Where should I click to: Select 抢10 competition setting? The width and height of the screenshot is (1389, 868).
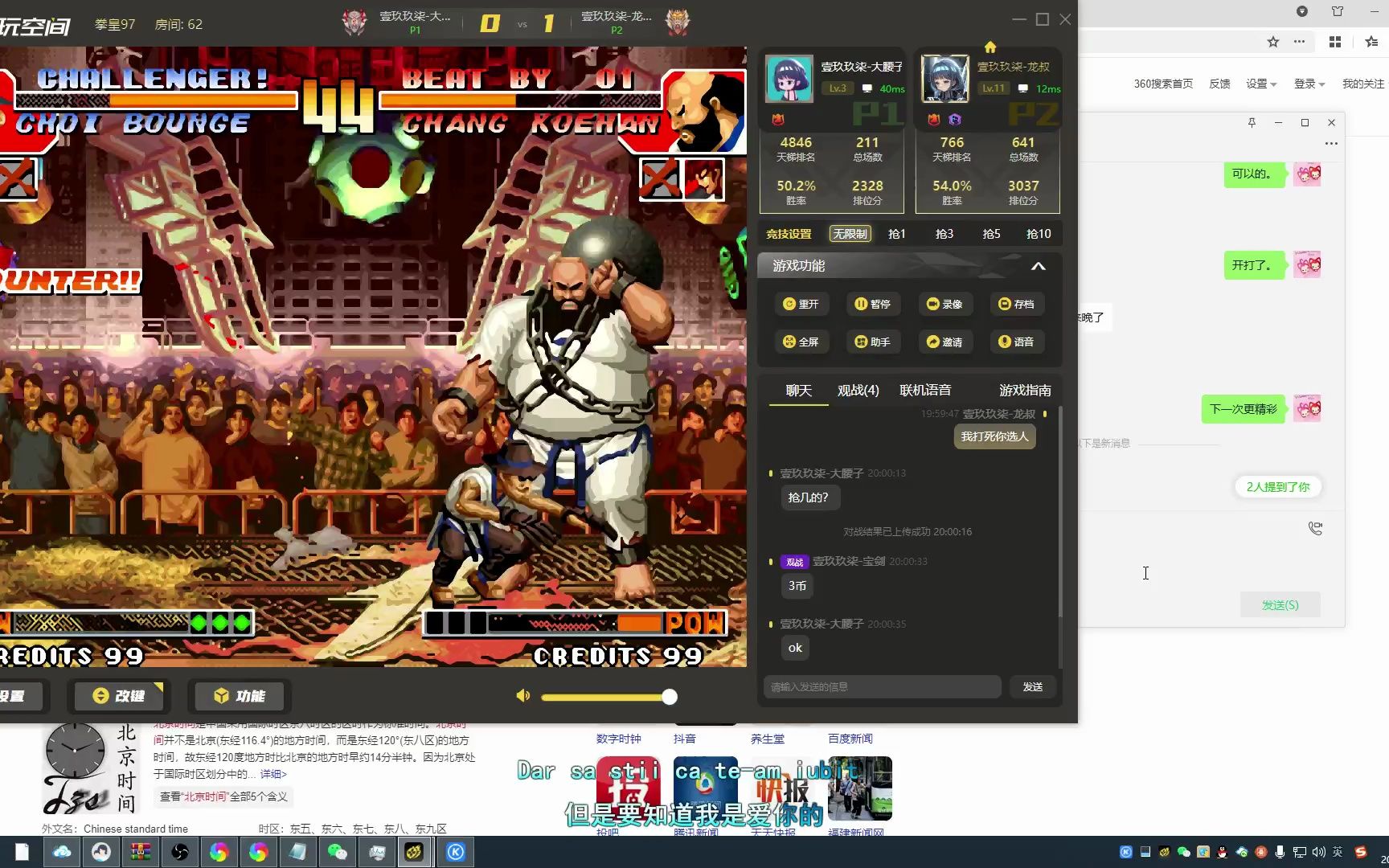click(x=1039, y=234)
